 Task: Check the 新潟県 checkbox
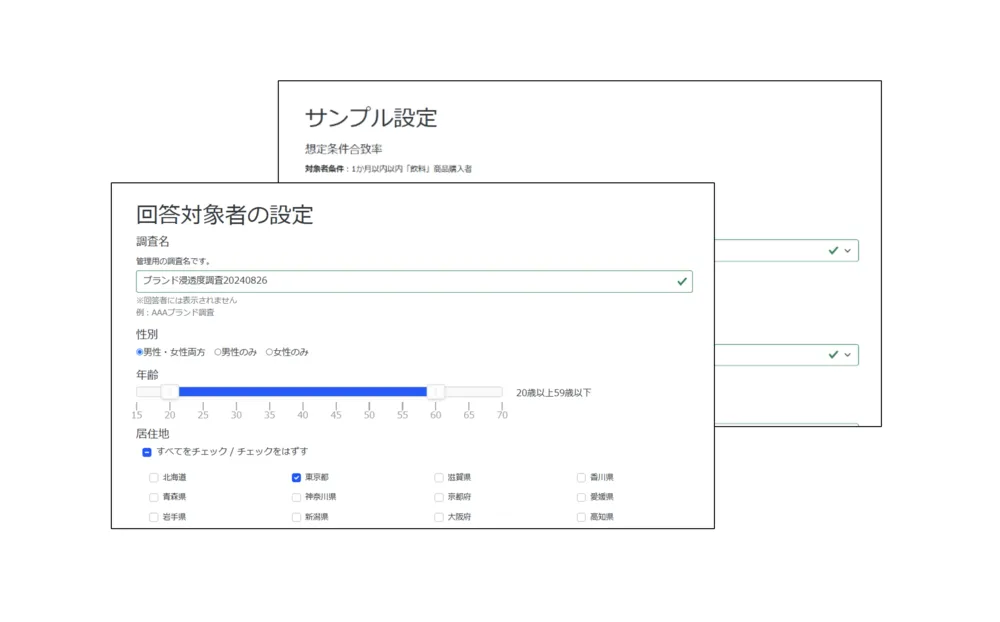coord(296,517)
